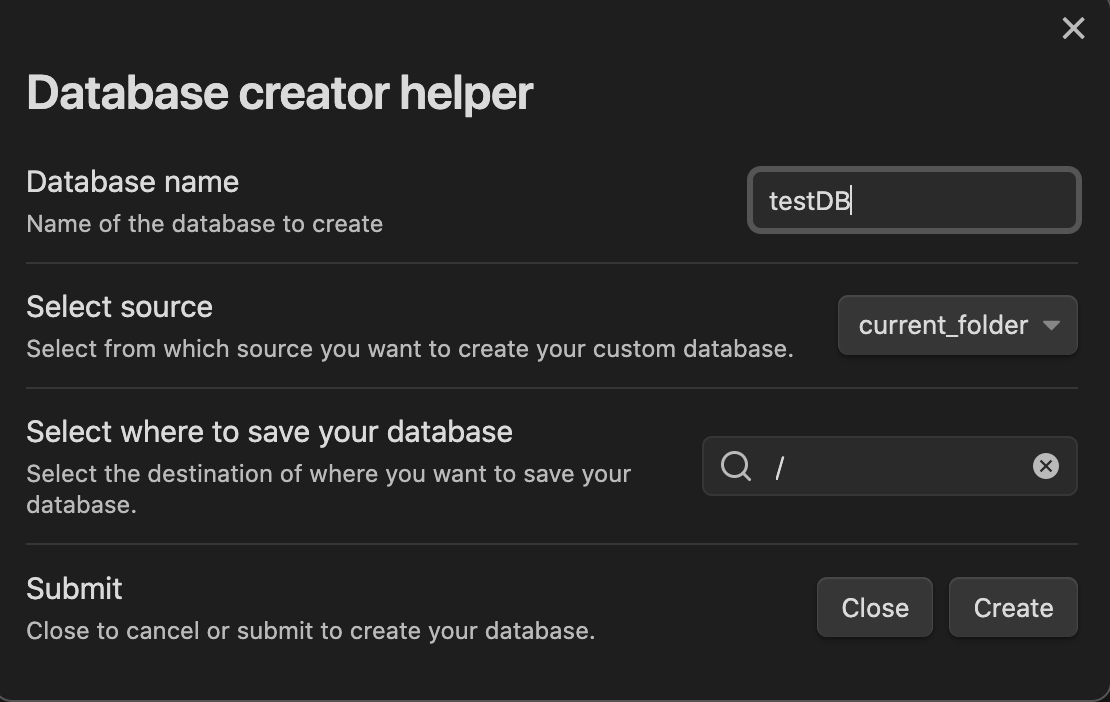The width and height of the screenshot is (1110, 702).
Task: Click the Database name input field
Action: pos(912,200)
